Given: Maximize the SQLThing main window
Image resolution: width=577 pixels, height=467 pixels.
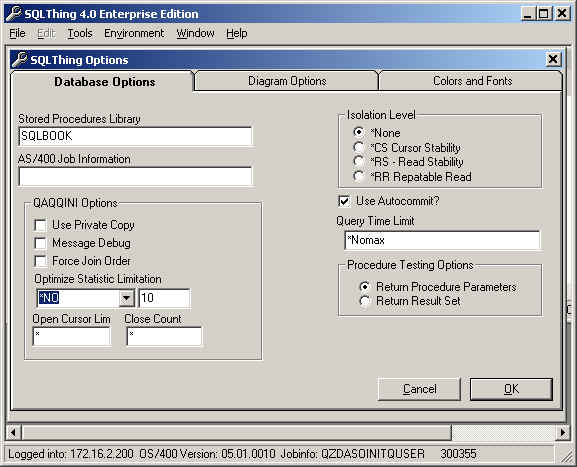Looking at the screenshot, I should pos(544,14).
